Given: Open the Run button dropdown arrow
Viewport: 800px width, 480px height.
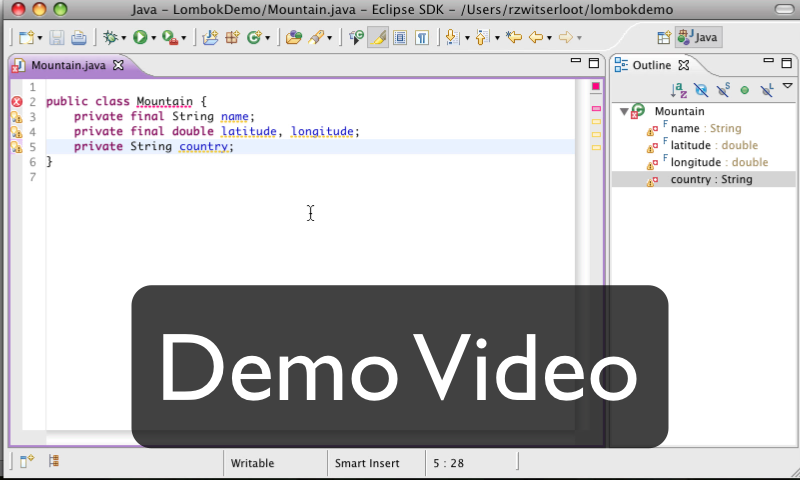Looking at the screenshot, I should tap(154, 39).
